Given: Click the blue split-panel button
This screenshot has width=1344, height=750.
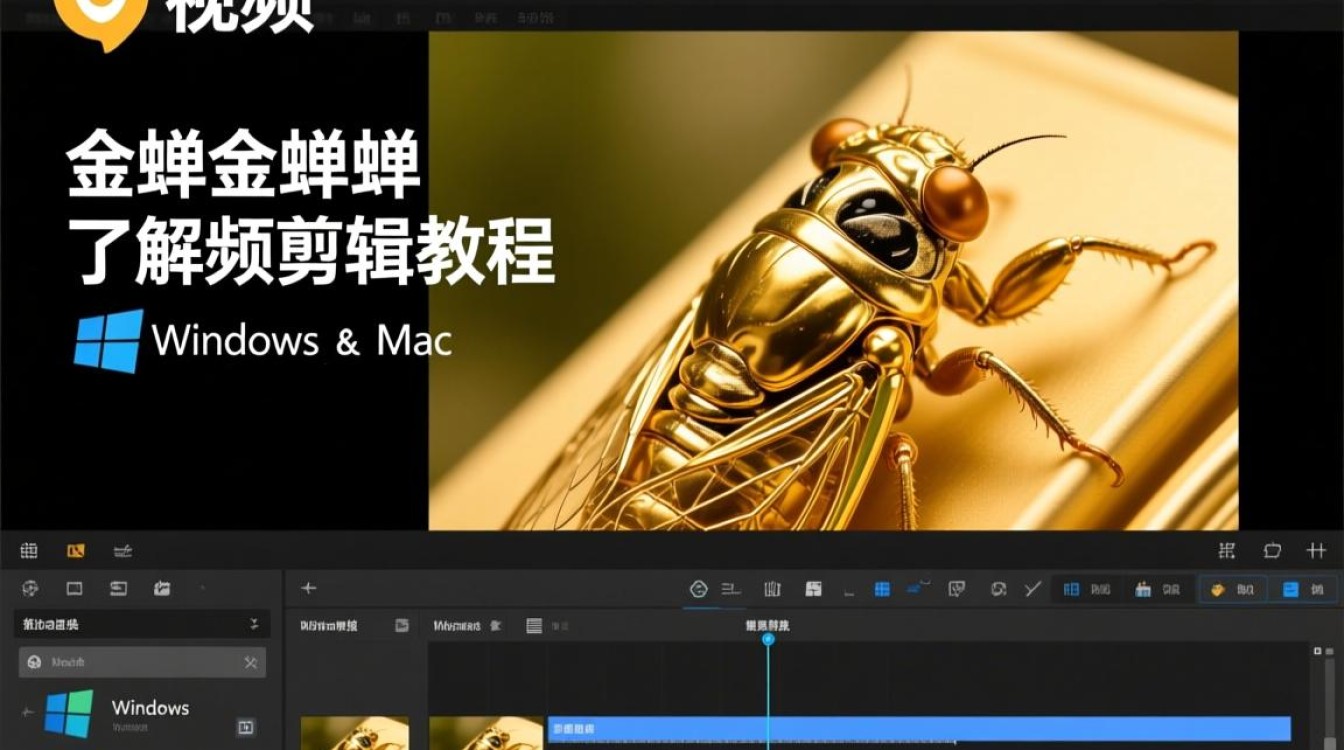Looking at the screenshot, I should click(1085, 590).
